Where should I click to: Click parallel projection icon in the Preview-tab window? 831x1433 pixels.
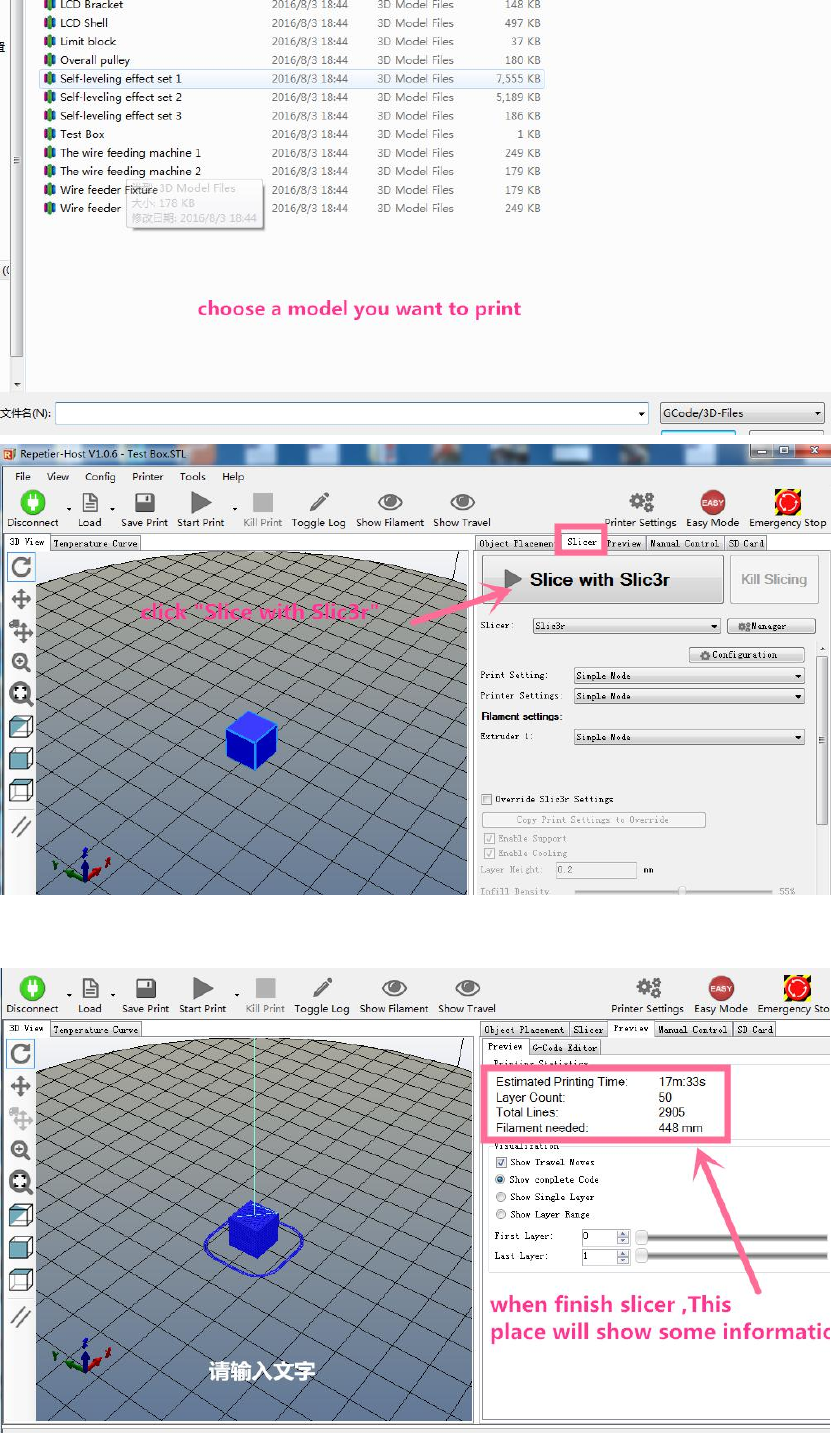20,1315
